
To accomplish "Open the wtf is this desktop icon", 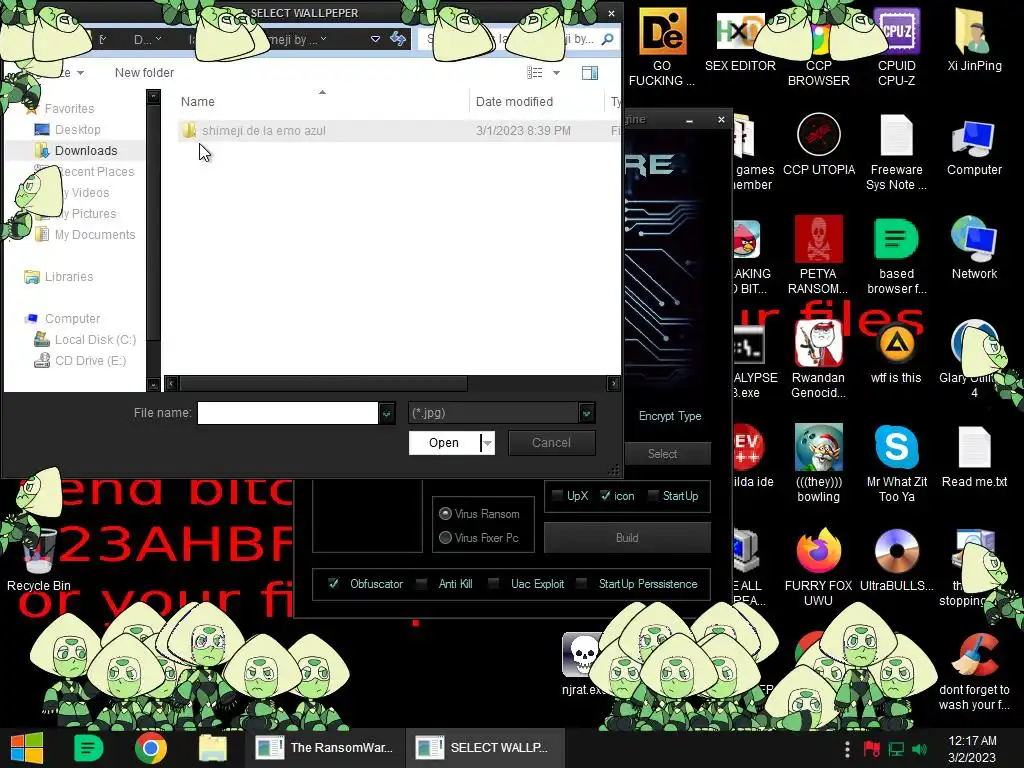I will click(895, 353).
